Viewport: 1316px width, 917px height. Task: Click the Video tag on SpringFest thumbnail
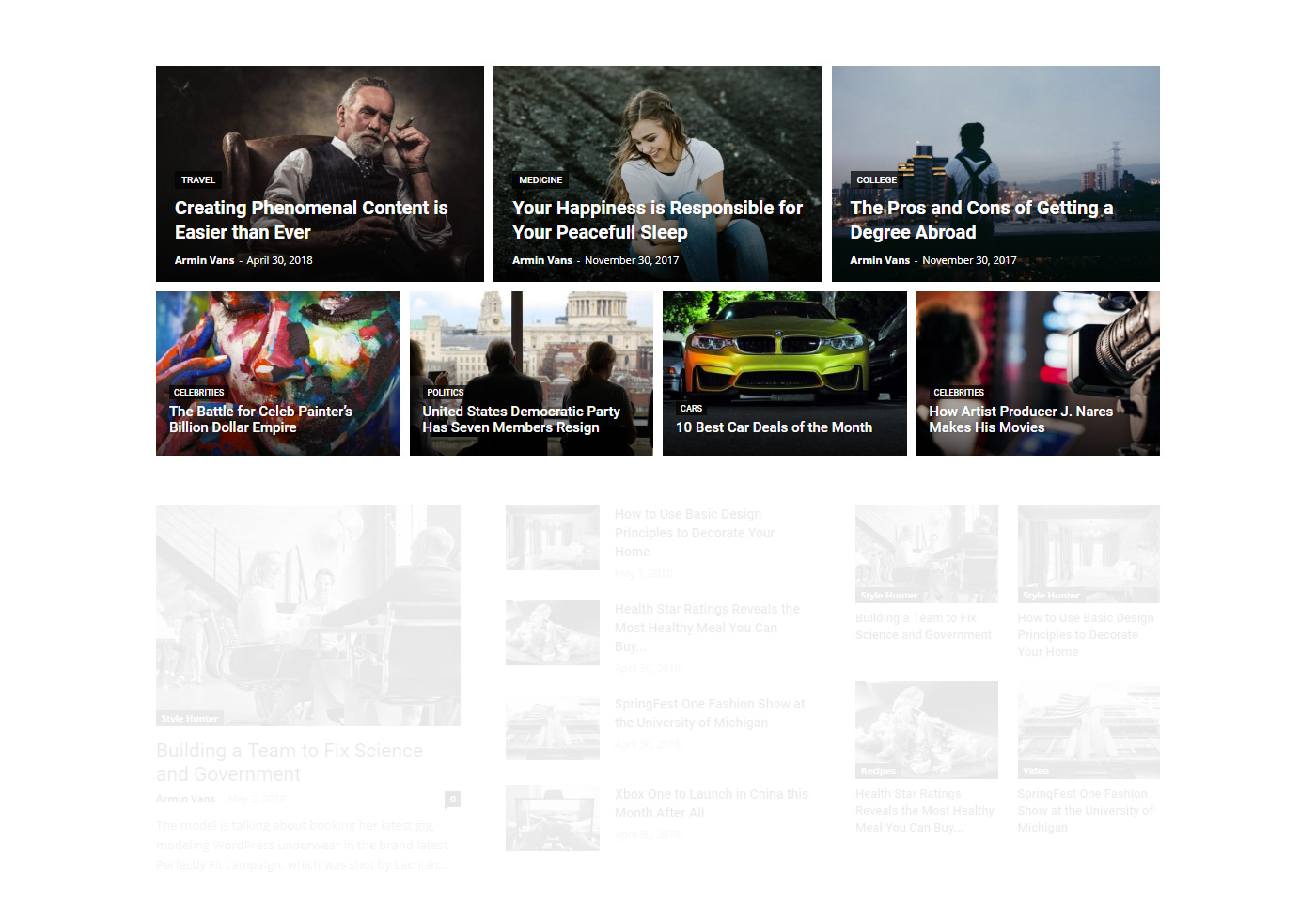pos(1035,771)
